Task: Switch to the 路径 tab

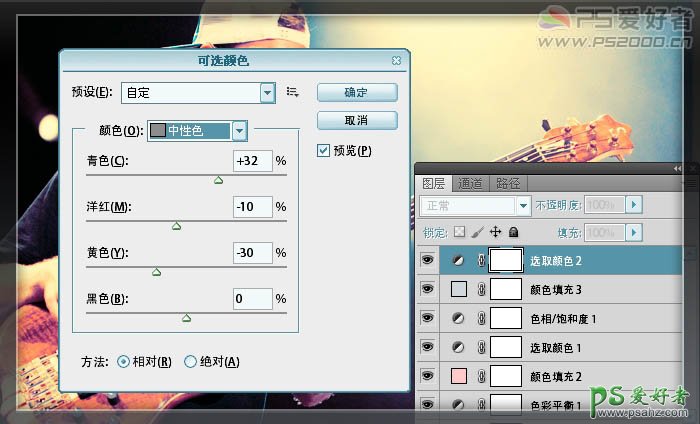Action: tap(508, 183)
